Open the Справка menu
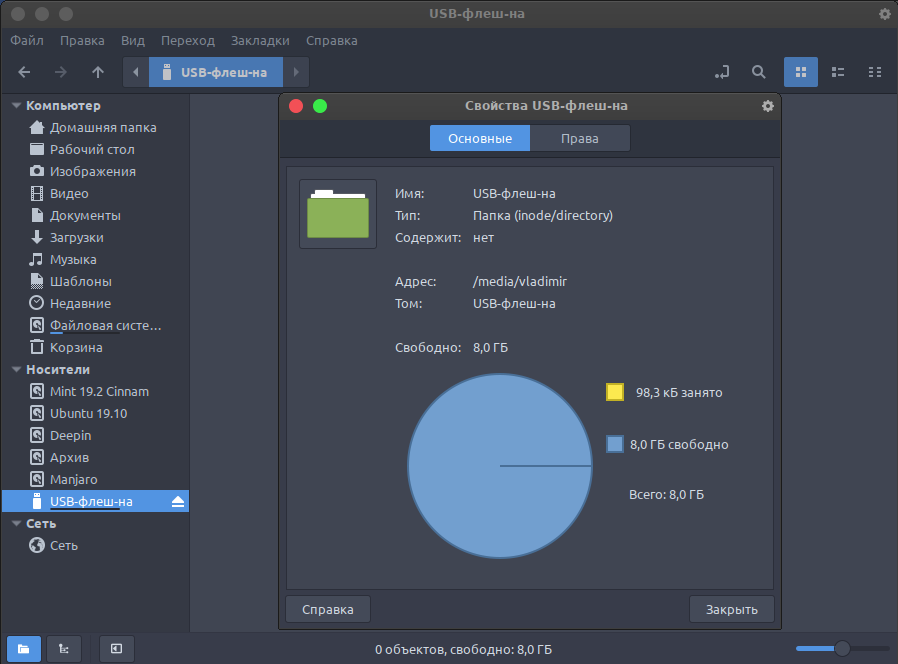This screenshot has width=898, height=664. (332, 41)
